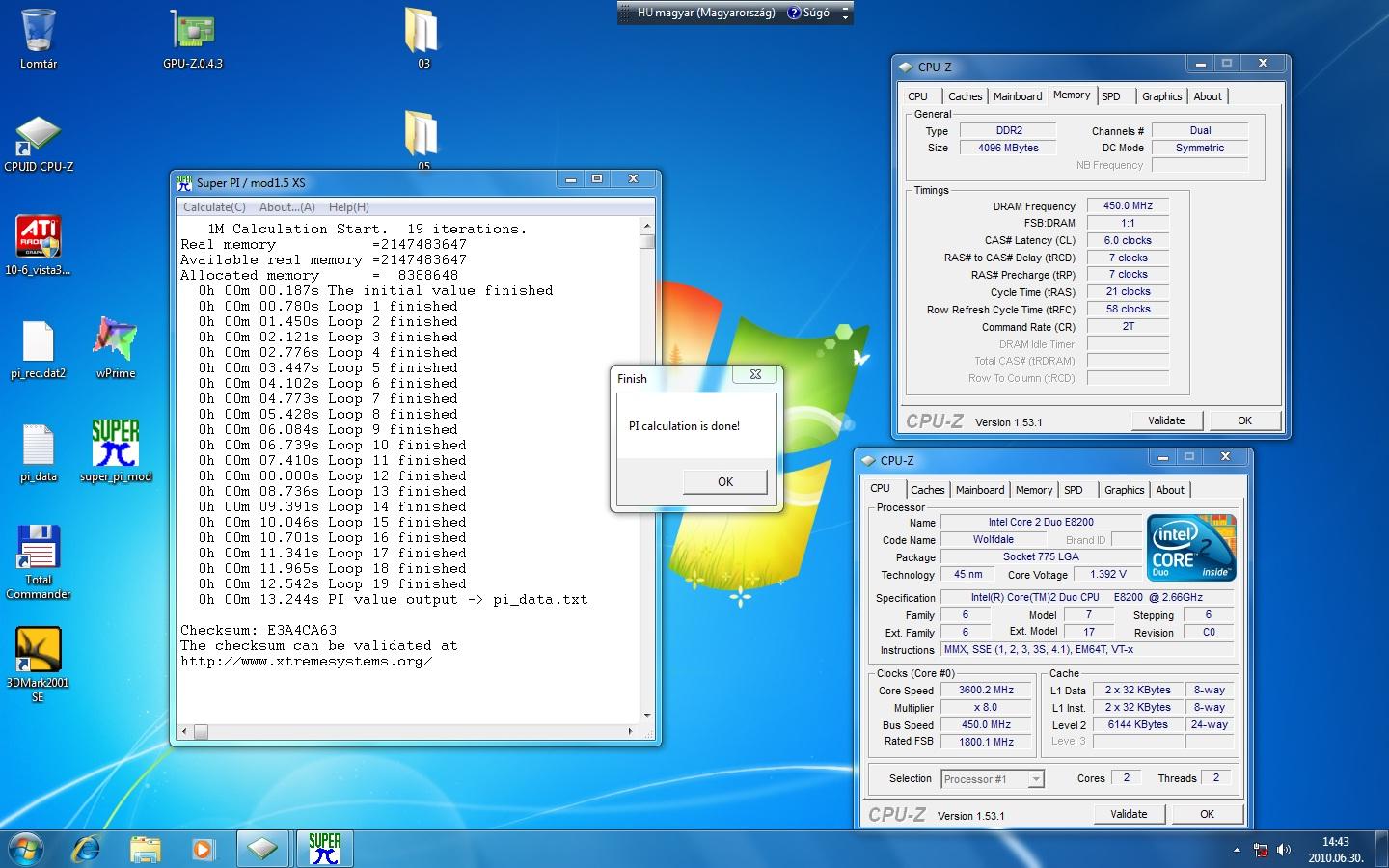This screenshot has width=1389, height=868.
Task: Switch to Memory tab in lower CPU-Z
Action: [1034, 490]
